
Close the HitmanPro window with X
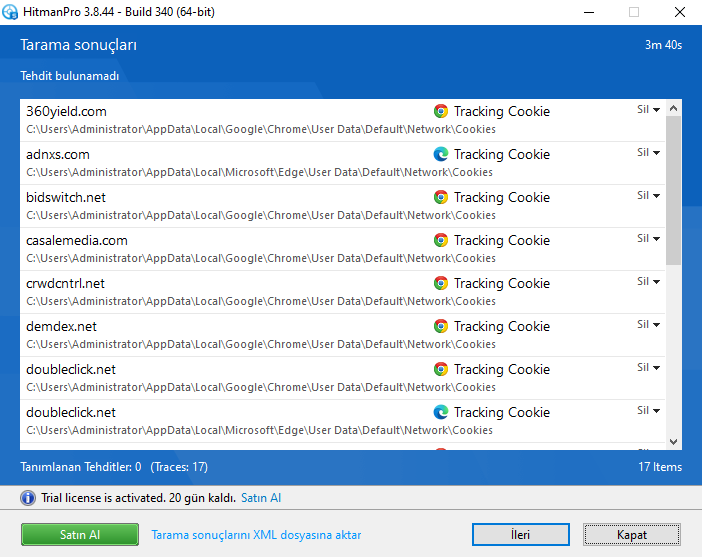[x=680, y=12]
